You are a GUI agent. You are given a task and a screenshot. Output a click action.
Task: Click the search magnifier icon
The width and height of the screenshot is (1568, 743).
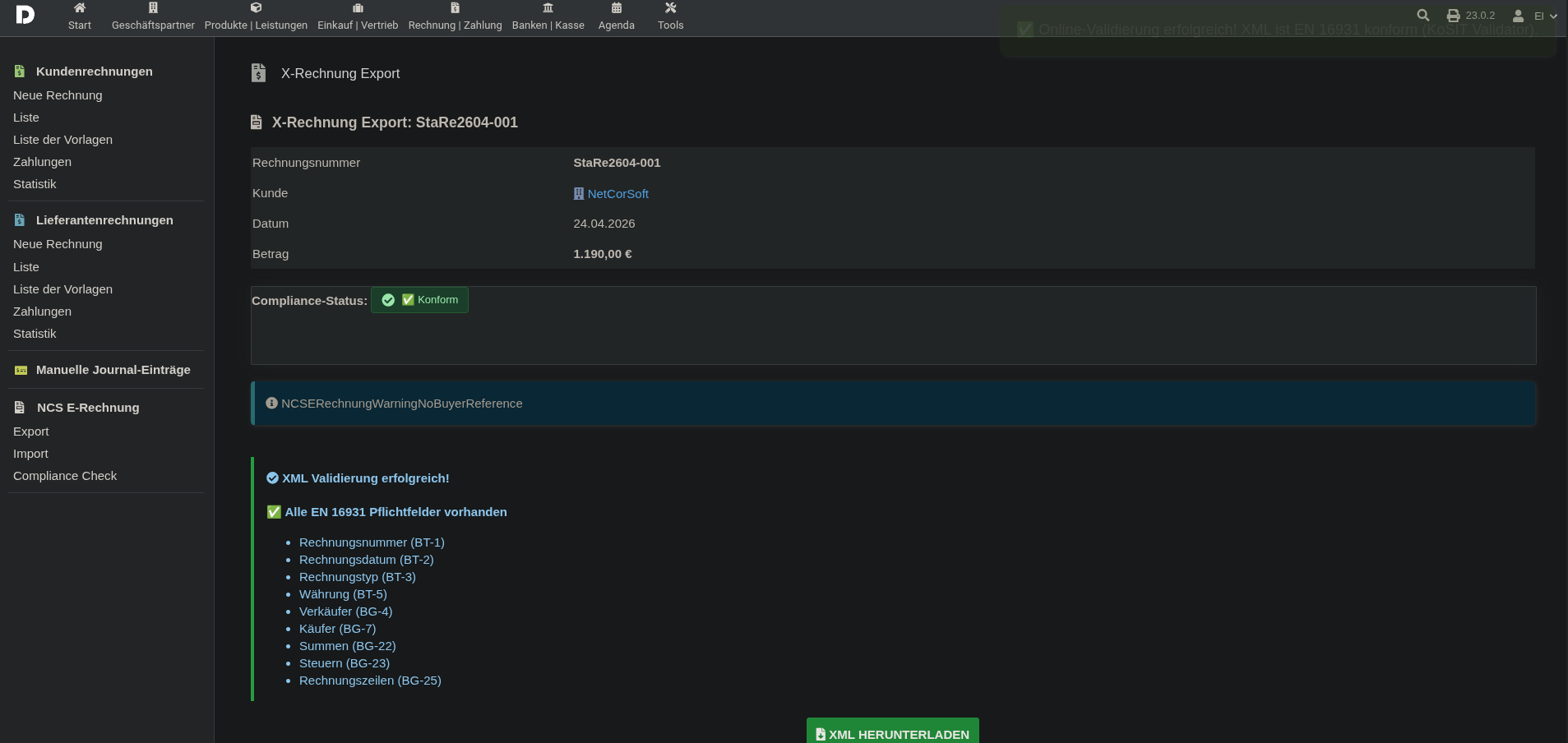[1422, 16]
